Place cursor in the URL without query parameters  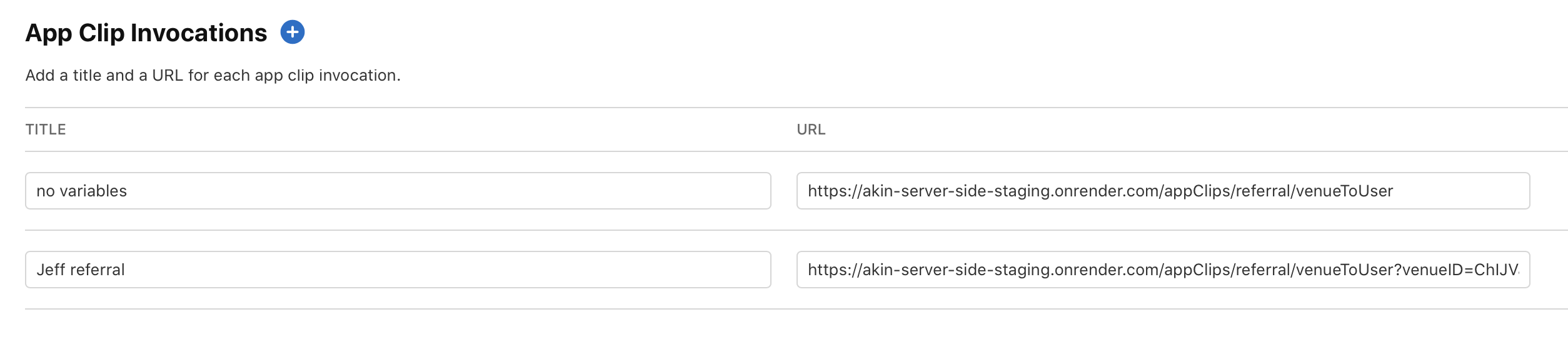point(1163,191)
